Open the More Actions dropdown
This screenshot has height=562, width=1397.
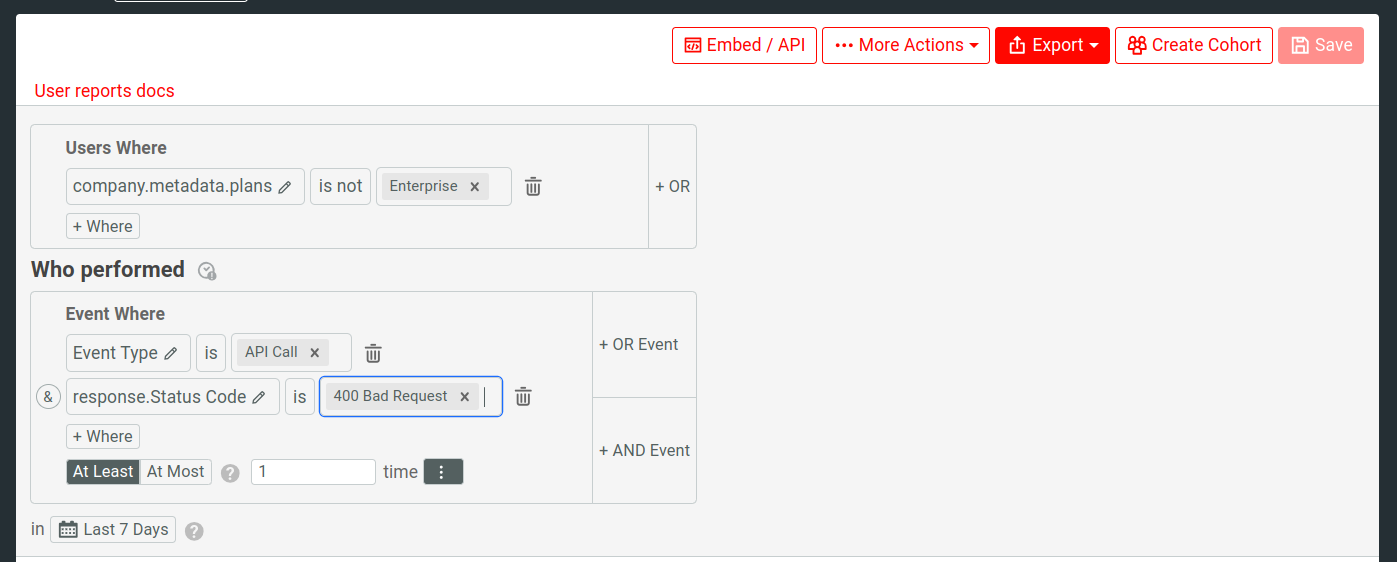(x=905, y=45)
